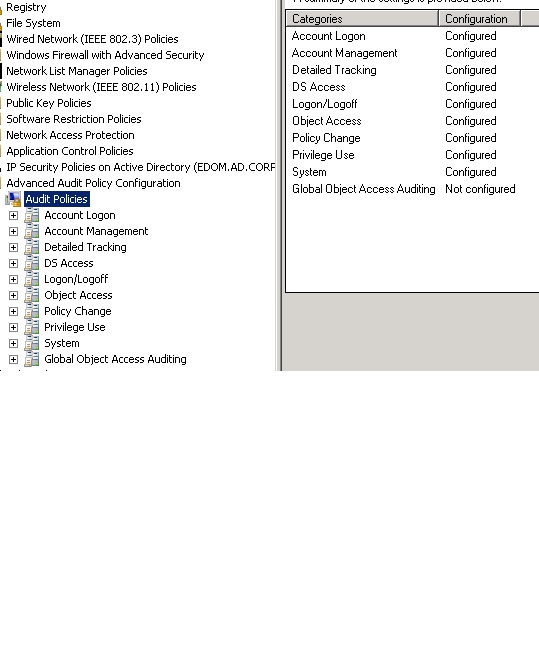This screenshot has width=539, height=653.
Task: Click the DS Access policy icon
Action: click(x=32, y=263)
